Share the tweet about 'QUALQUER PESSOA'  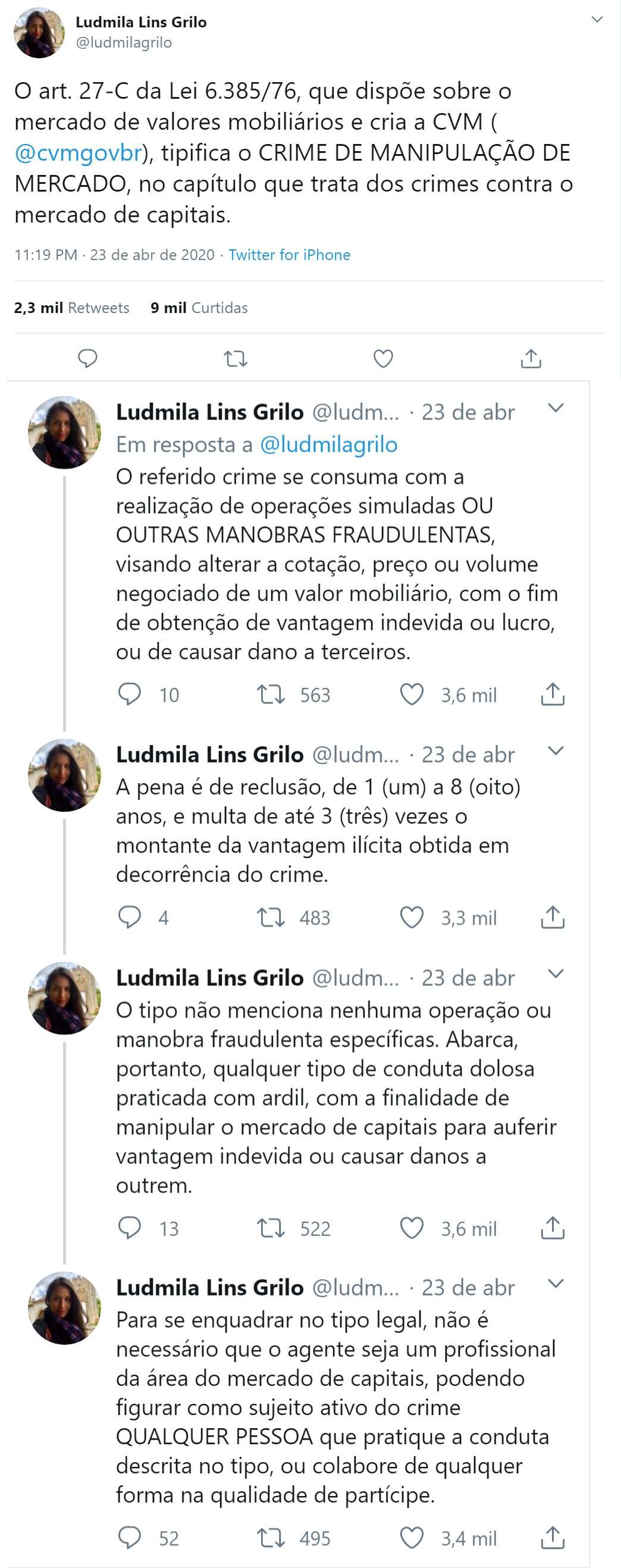[552, 1538]
